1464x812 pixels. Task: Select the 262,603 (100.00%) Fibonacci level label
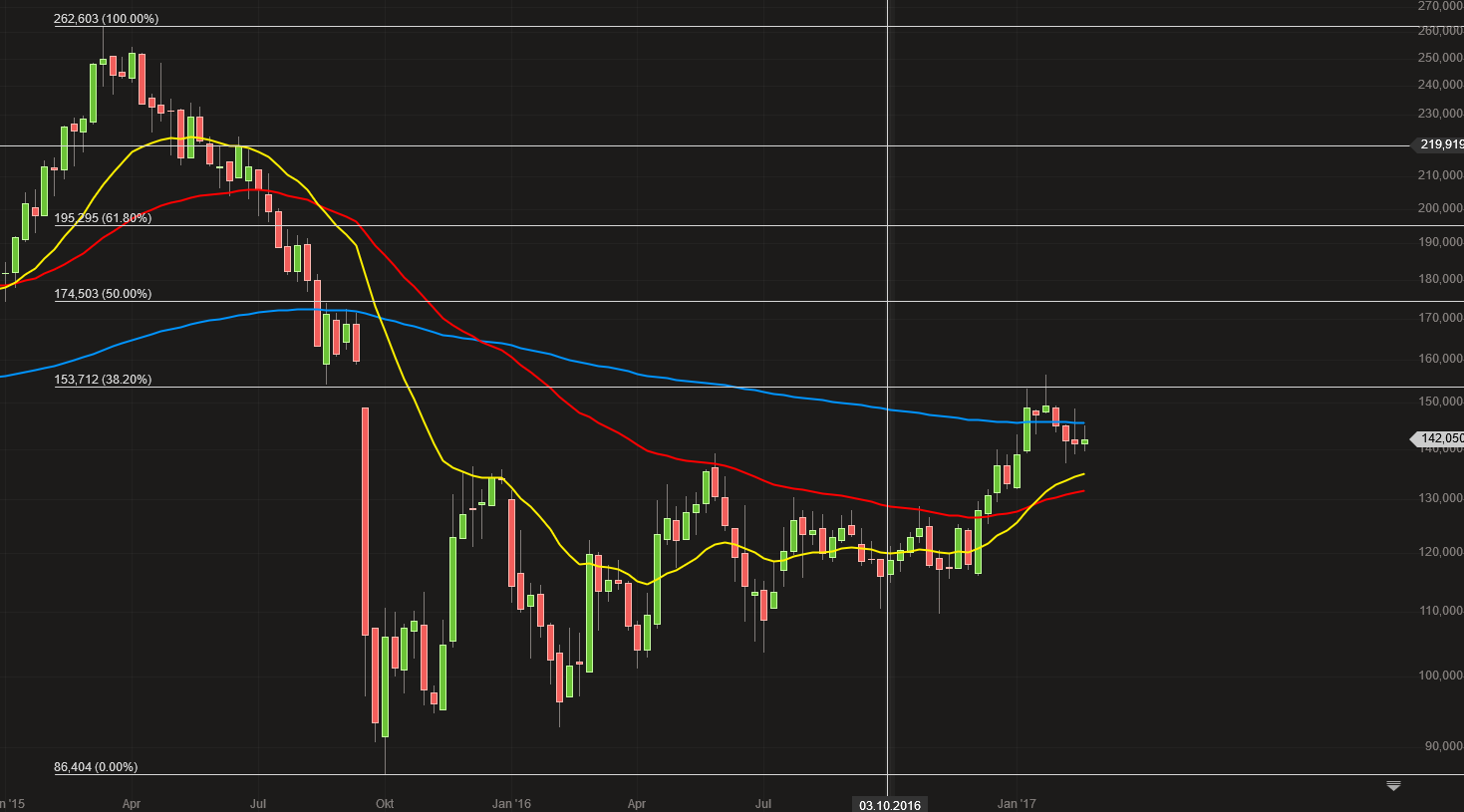tap(106, 19)
